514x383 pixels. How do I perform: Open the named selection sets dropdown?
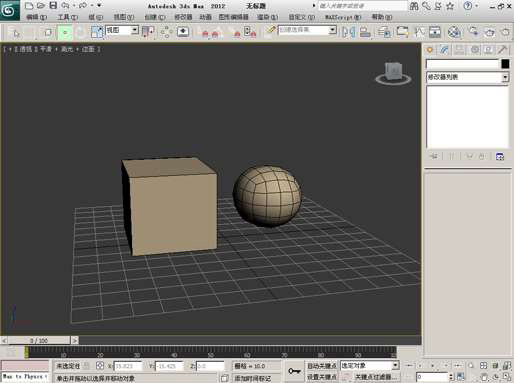[x=332, y=30]
